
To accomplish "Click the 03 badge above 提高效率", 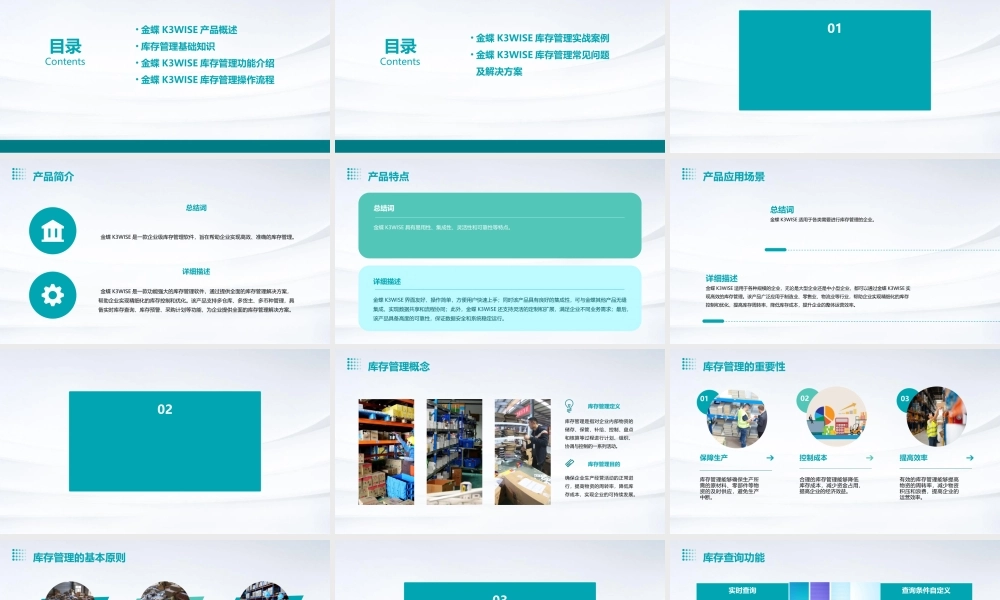I will 904,399.
